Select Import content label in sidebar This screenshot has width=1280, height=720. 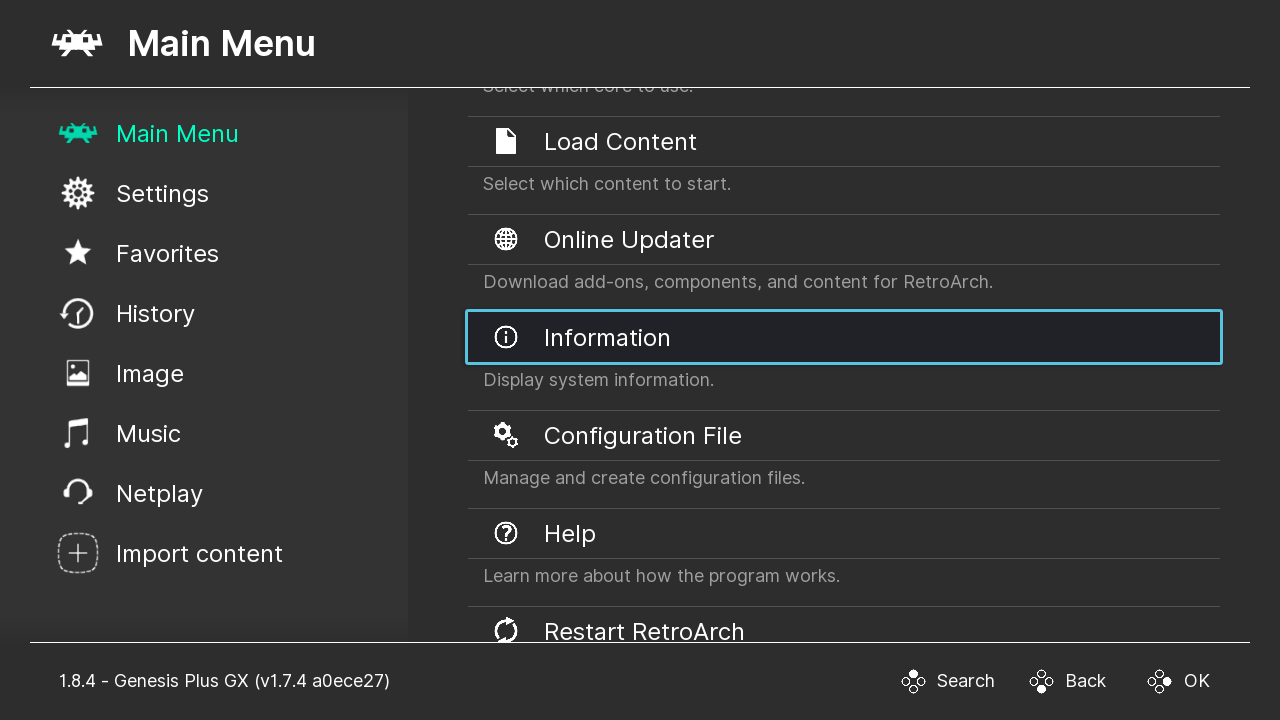point(199,553)
